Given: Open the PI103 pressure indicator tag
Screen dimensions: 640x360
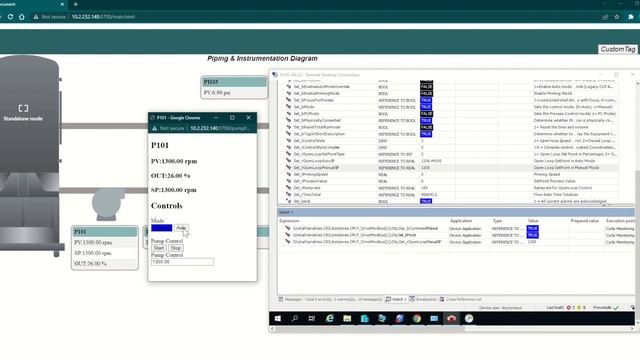Looking at the screenshot, I should click(234, 82).
